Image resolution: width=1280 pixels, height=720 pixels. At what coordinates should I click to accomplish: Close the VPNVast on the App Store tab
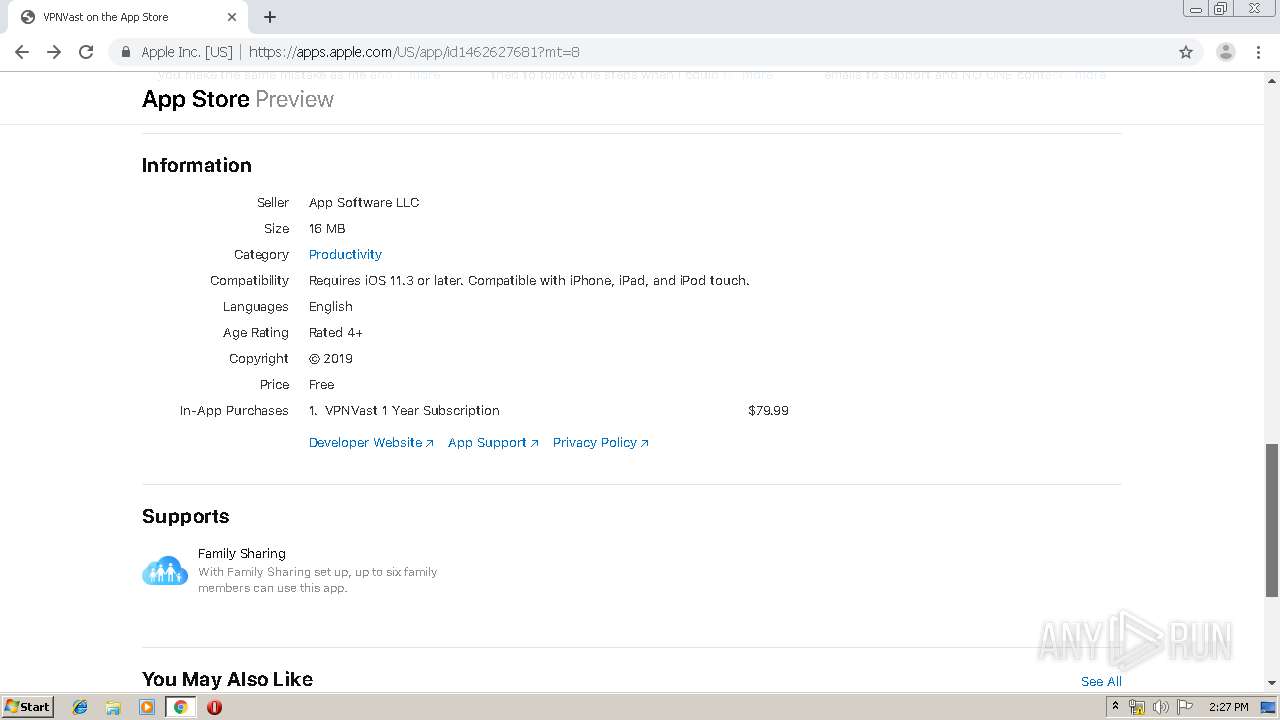pos(232,17)
